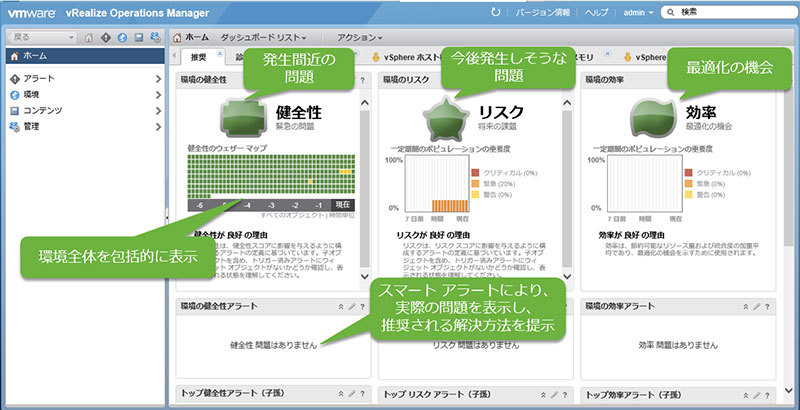
Task: Click the アラート diamond icon in the sidebar
Action: (14, 79)
